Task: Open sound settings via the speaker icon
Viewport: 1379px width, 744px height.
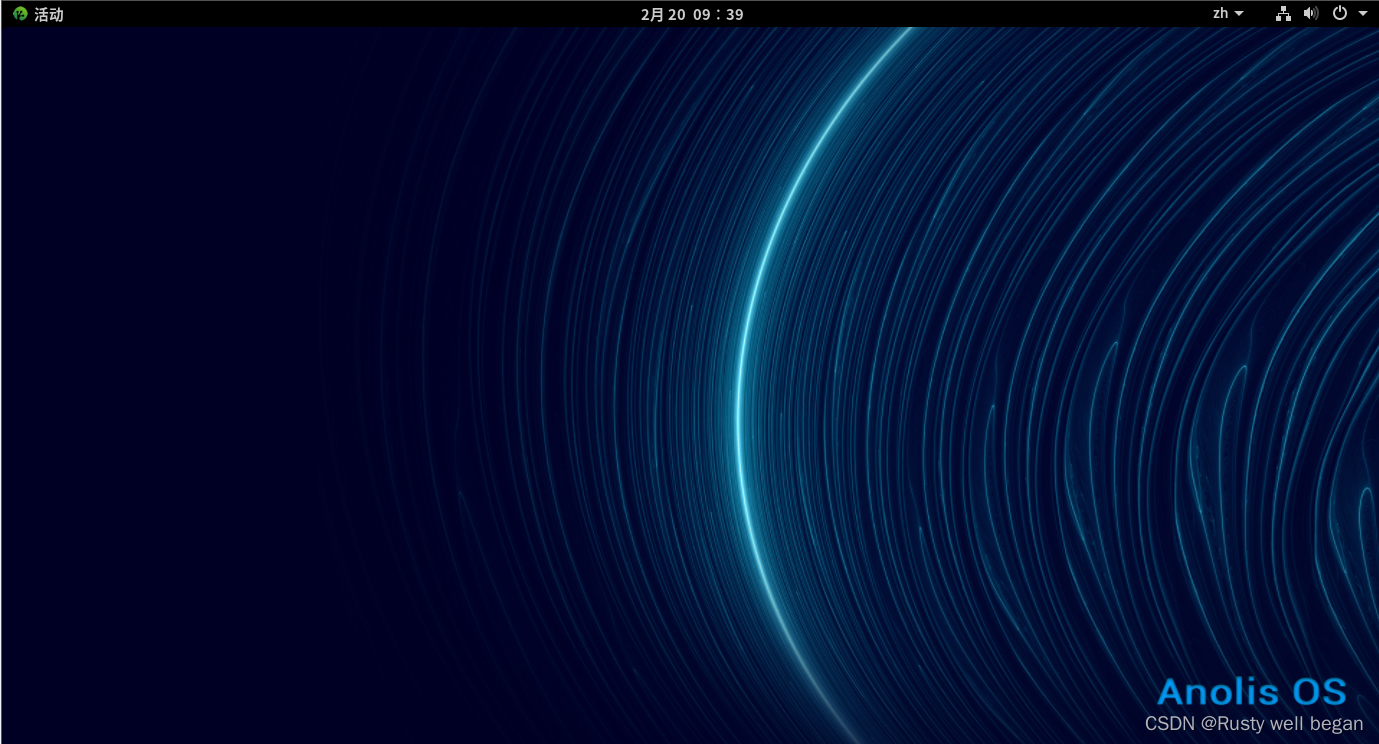Action: pos(1310,14)
